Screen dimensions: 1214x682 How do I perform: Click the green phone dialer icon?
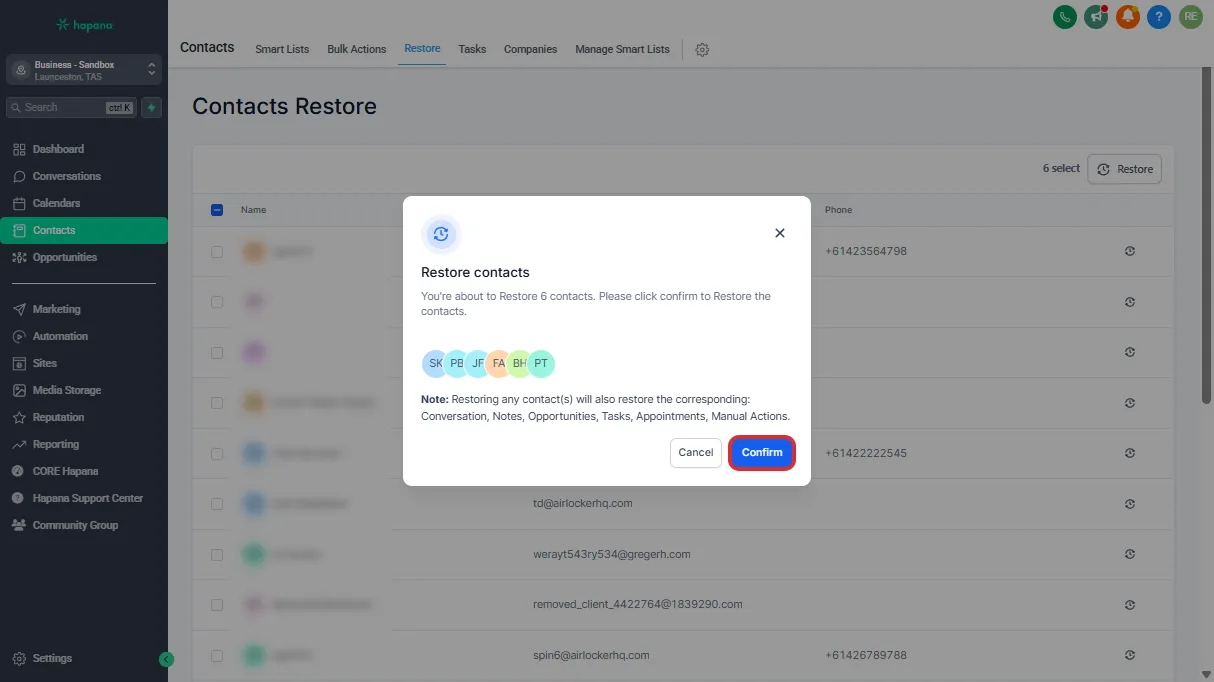tap(1065, 17)
